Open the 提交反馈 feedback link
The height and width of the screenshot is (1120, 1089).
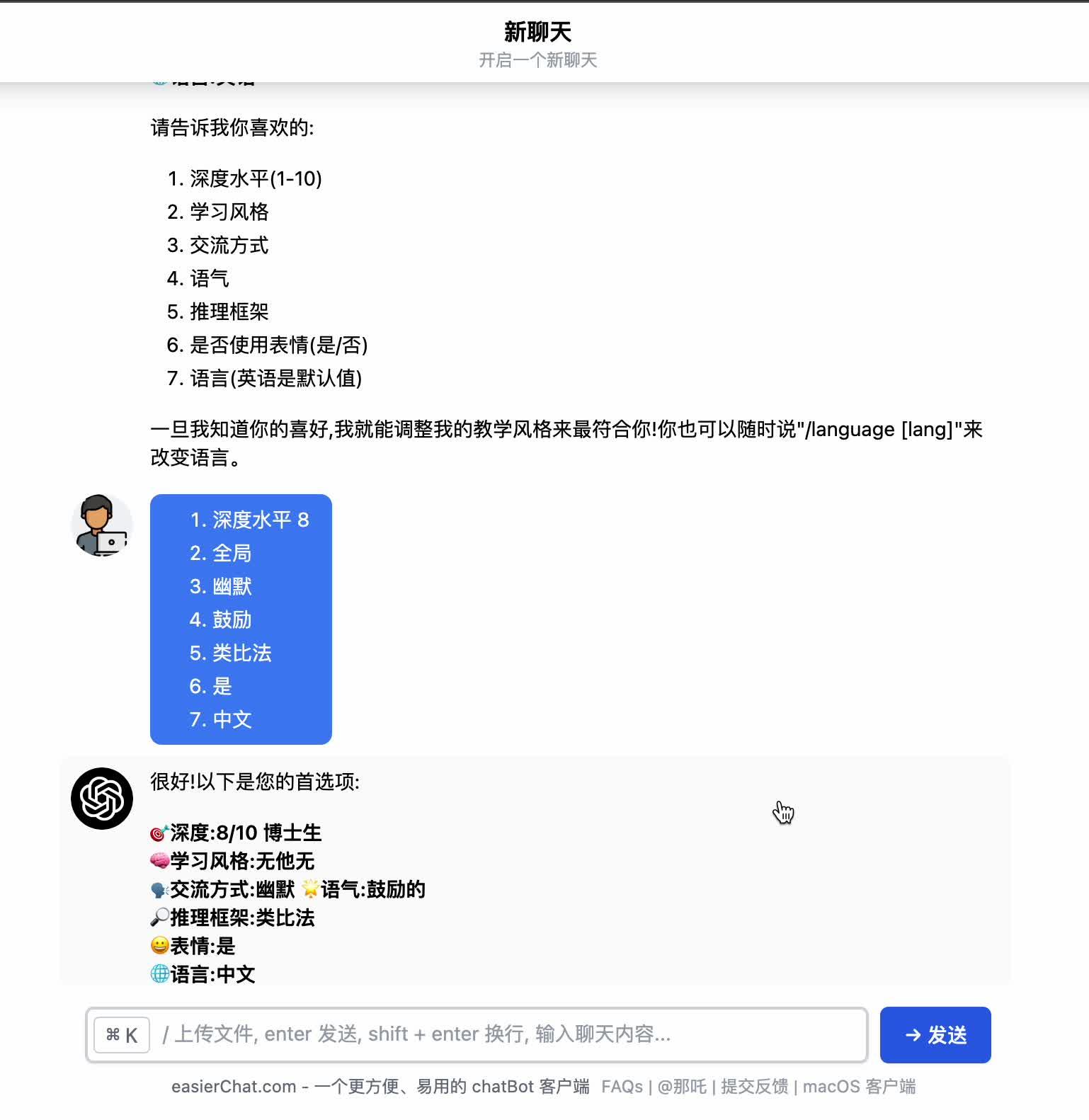(754, 1087)
